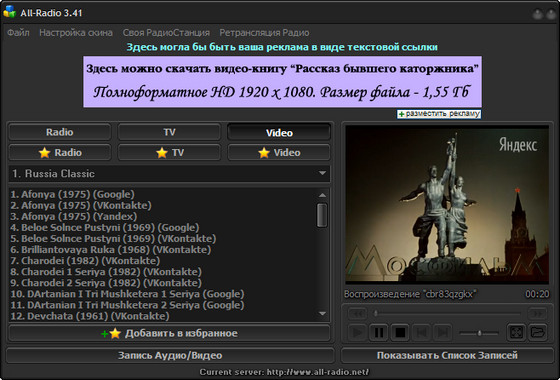
Task: Select 4. Beloe Solnce Pustyni (1969) (Google)
Action: 105,228
